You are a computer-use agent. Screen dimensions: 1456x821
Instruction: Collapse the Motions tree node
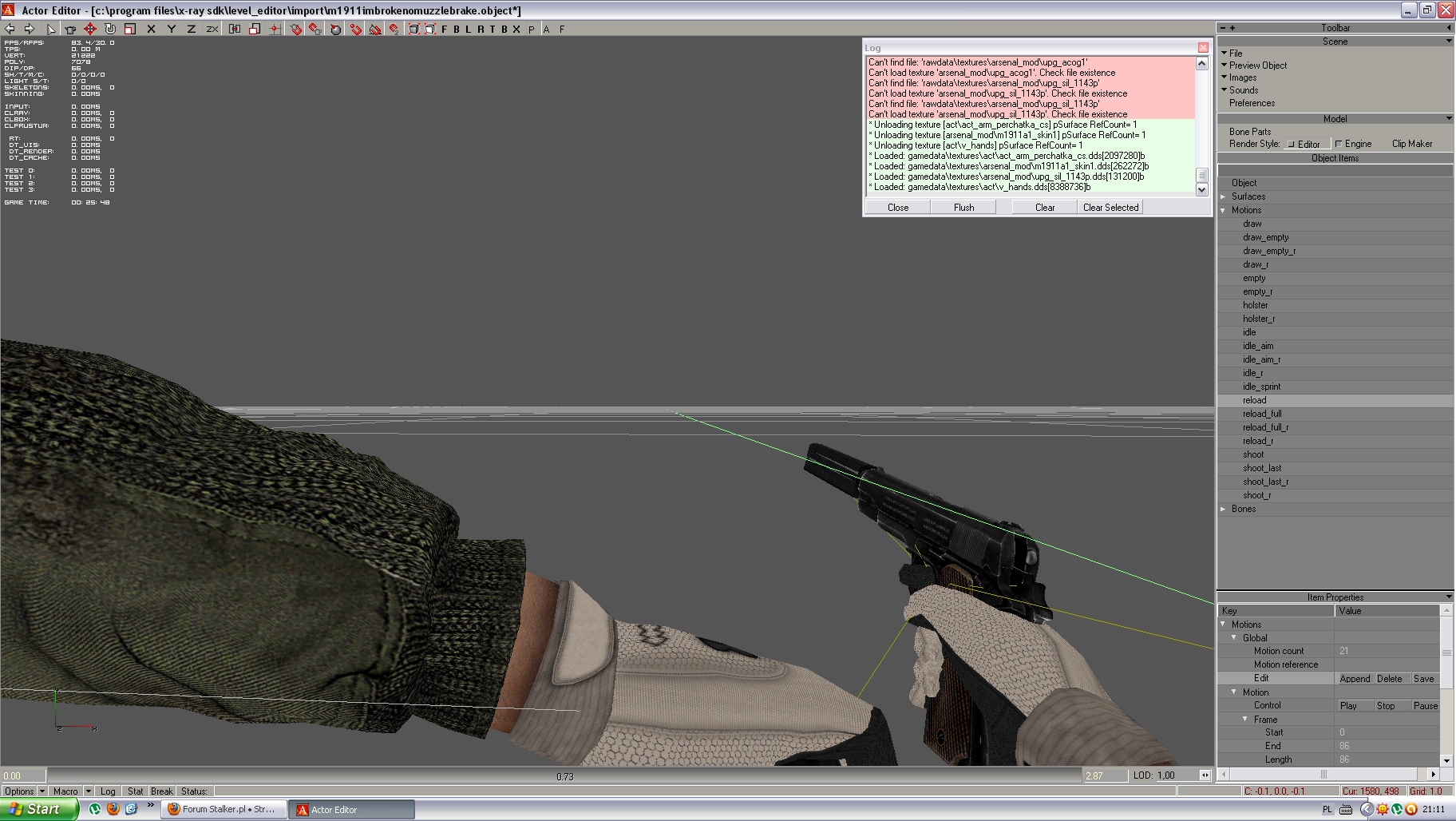click(1224, 210)
